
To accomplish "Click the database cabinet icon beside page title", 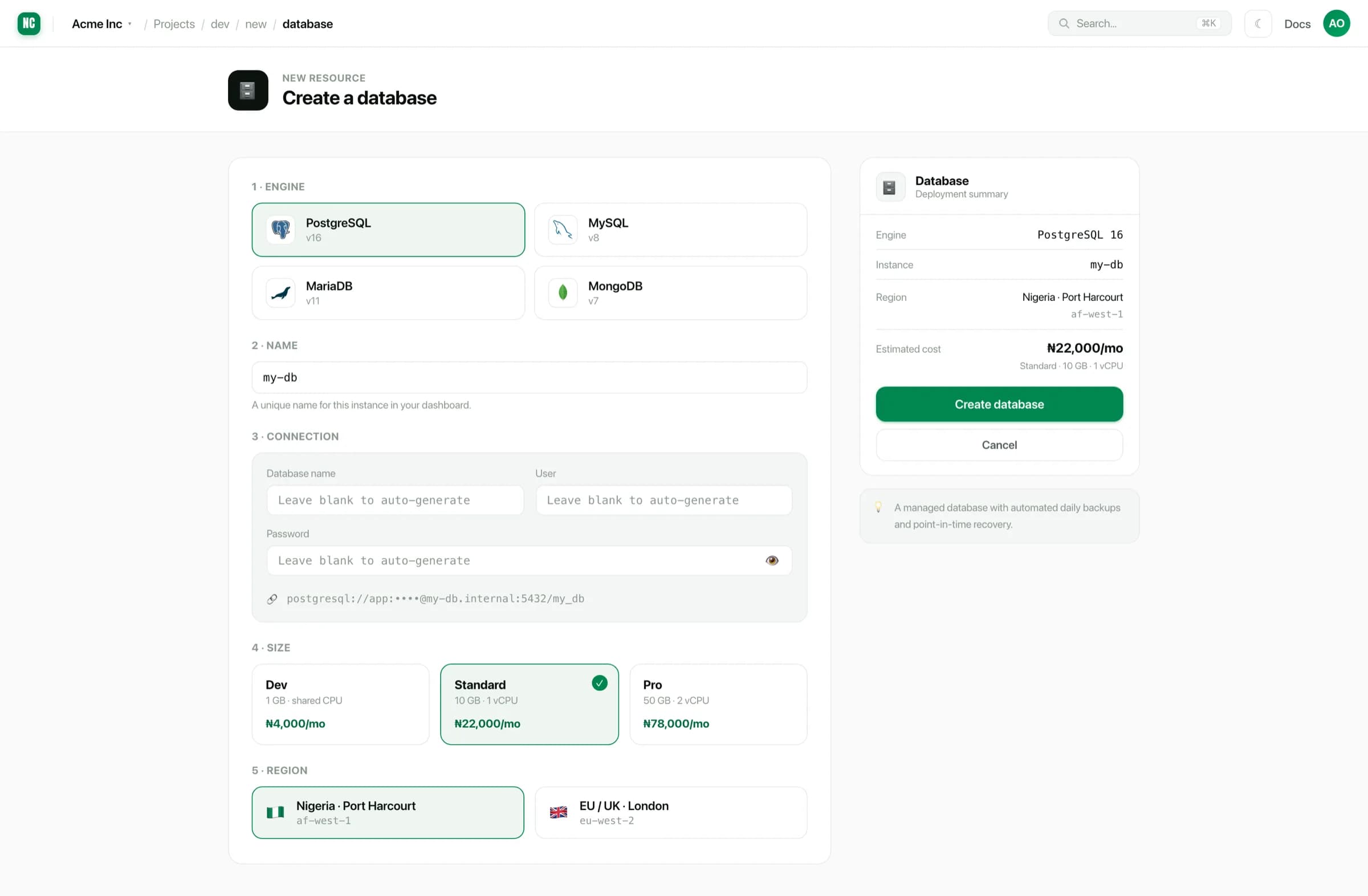I will click(248, 90).
